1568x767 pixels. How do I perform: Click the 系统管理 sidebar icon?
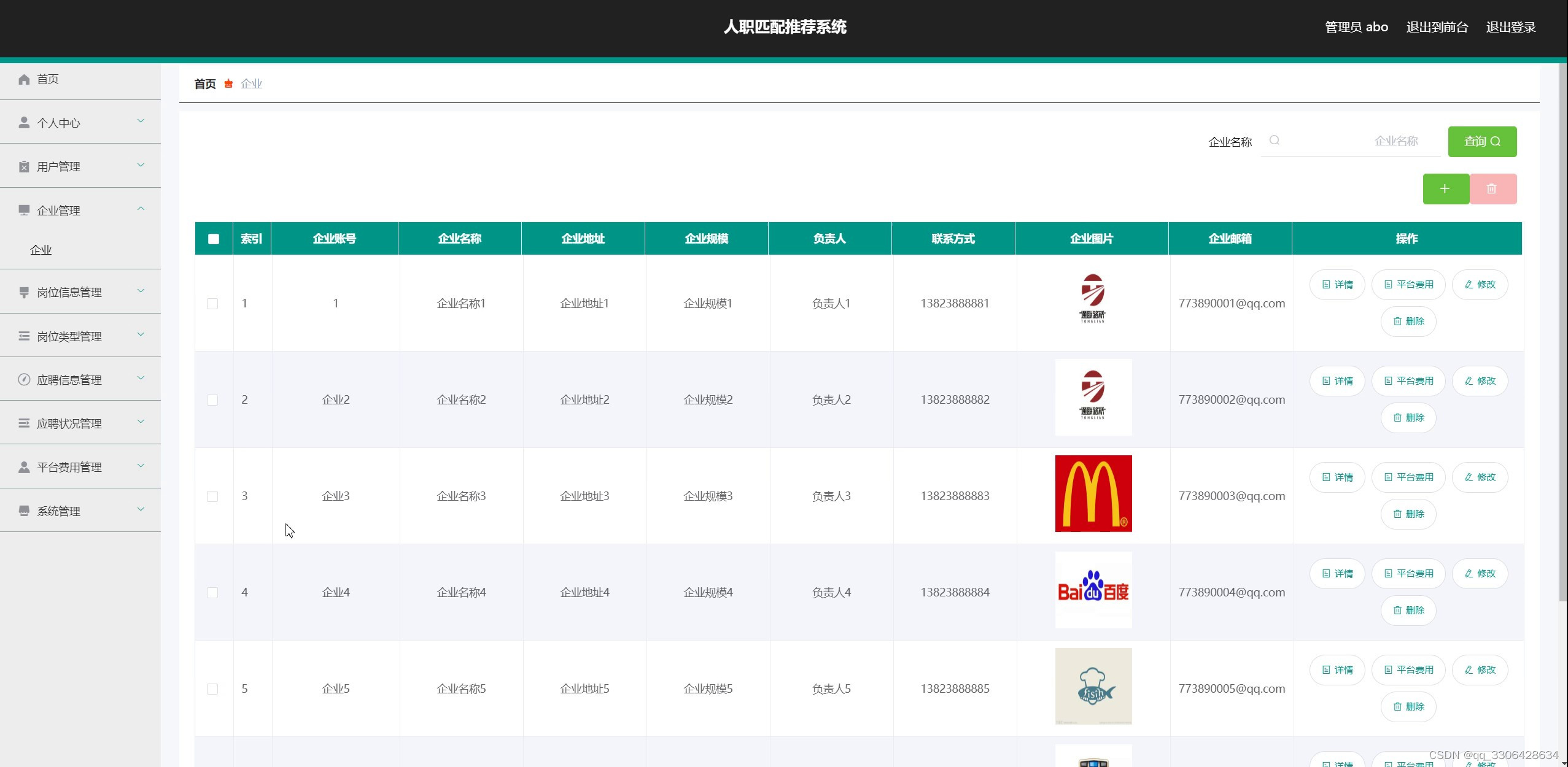[x=24, y=511]
